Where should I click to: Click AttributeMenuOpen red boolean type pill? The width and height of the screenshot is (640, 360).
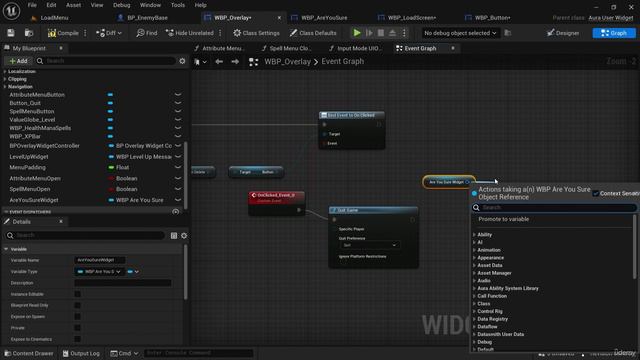click(111, 178)
